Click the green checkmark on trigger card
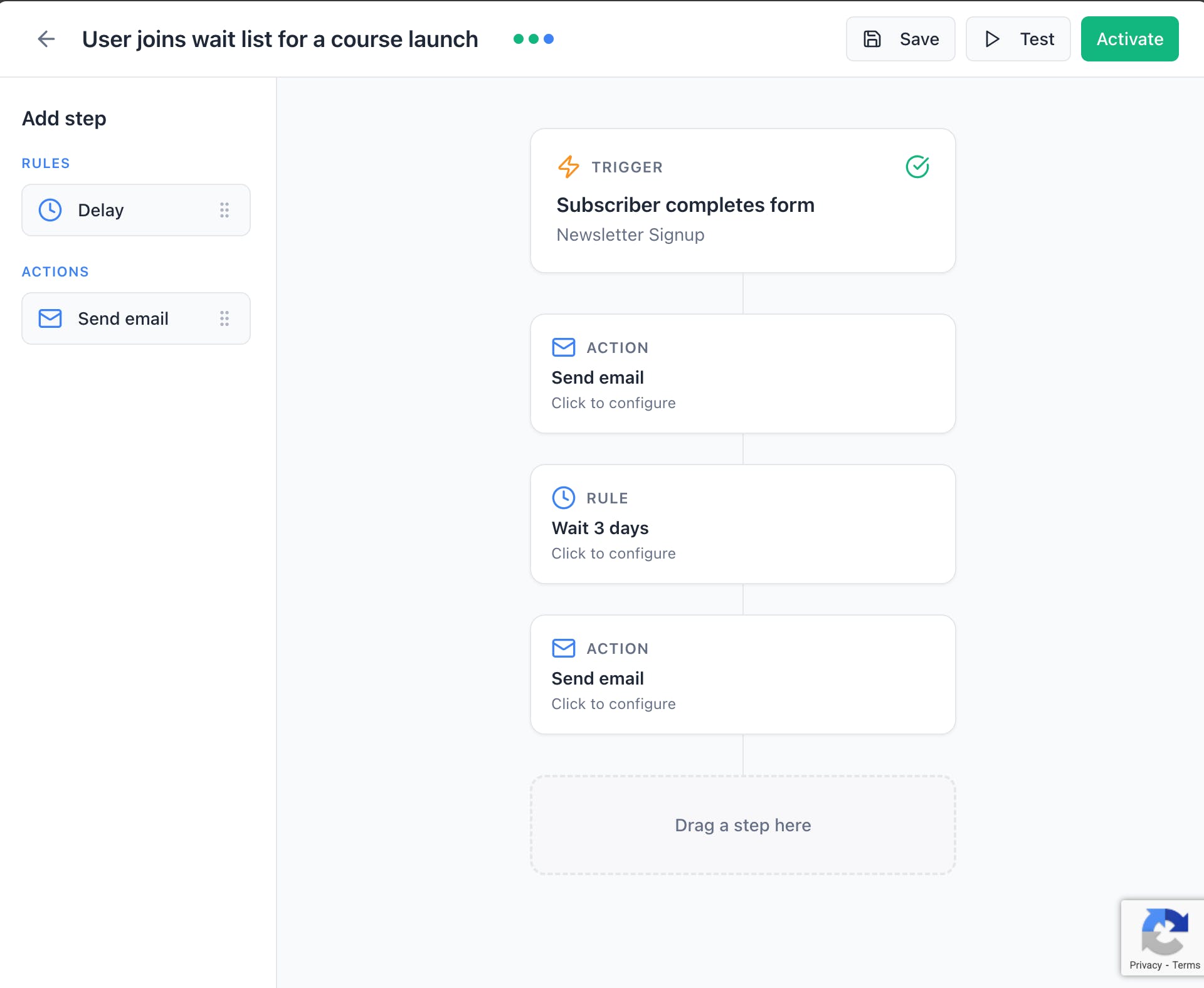The image size is (1204, 988). tap(917, 167)
